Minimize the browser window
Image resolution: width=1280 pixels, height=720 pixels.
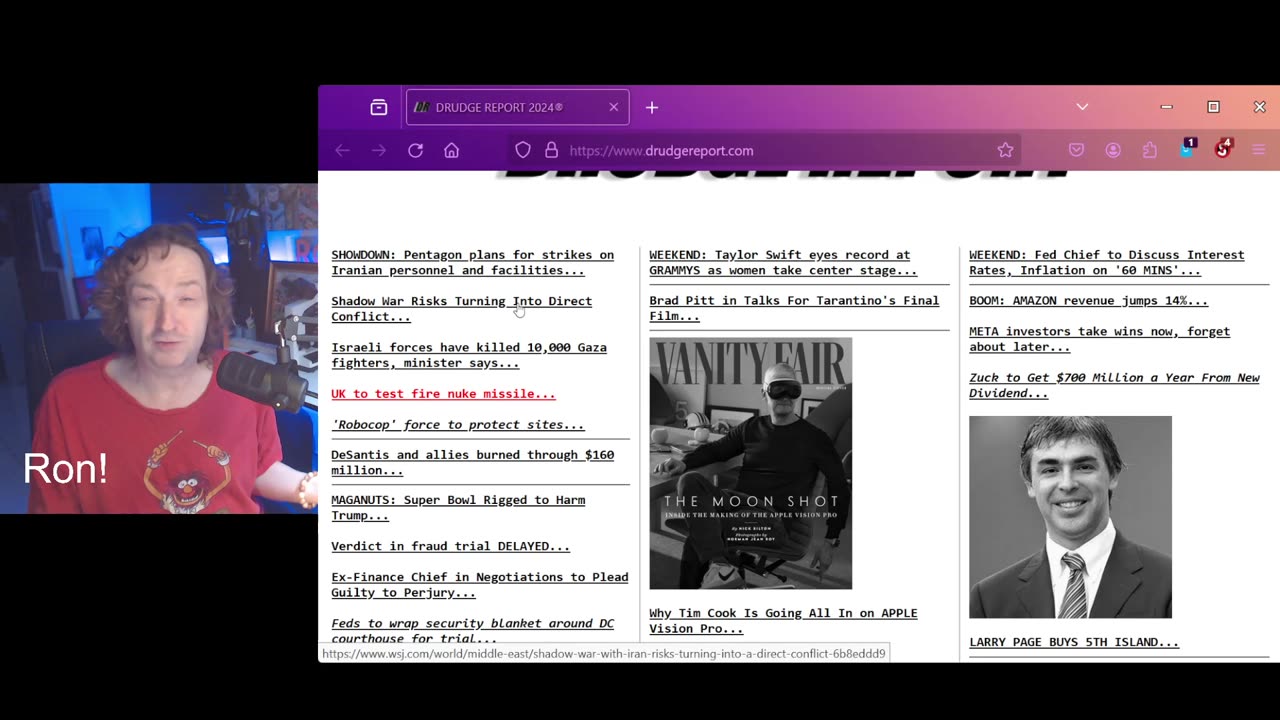coord(1166,107)
